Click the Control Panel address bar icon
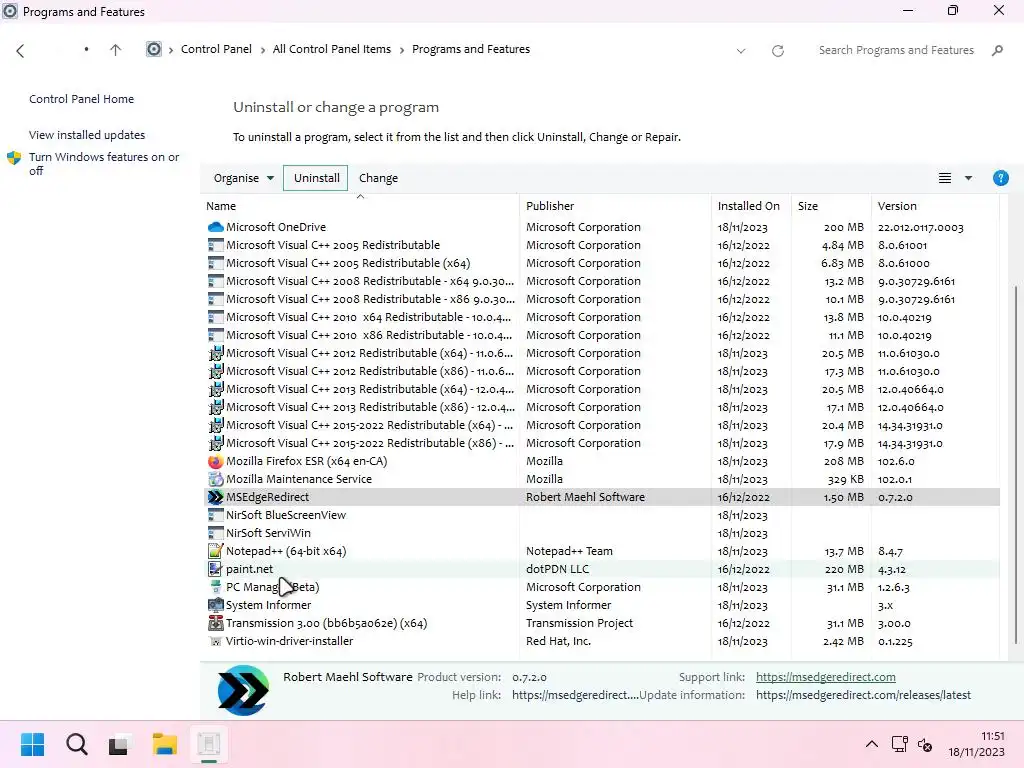Screen dimensions: 1024x768 pos(153,50)
